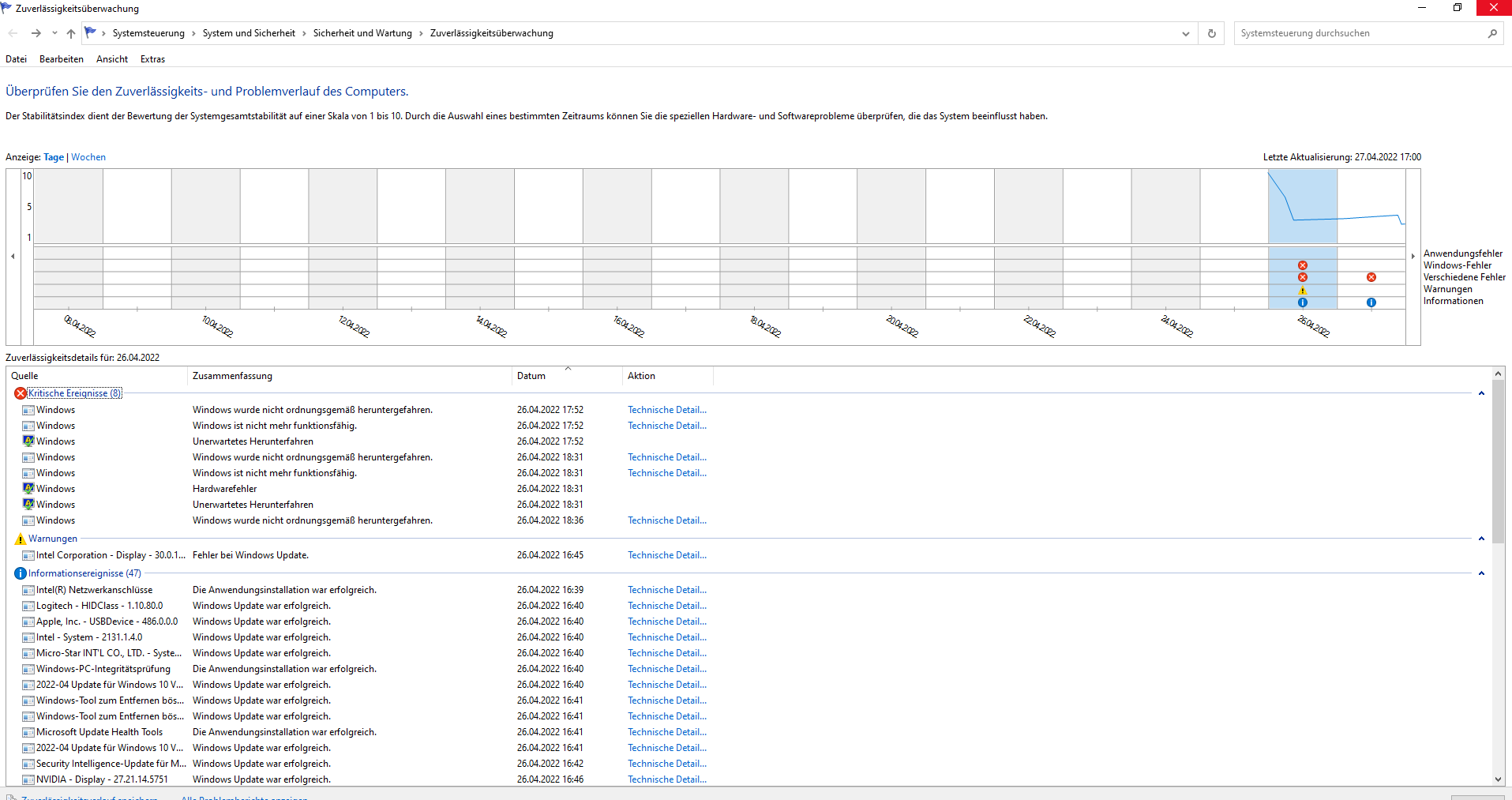The height and width of the screenshot is (800, 1512).
Task: Click the red error icon in the last chart column
Action: pos(1371,277)
